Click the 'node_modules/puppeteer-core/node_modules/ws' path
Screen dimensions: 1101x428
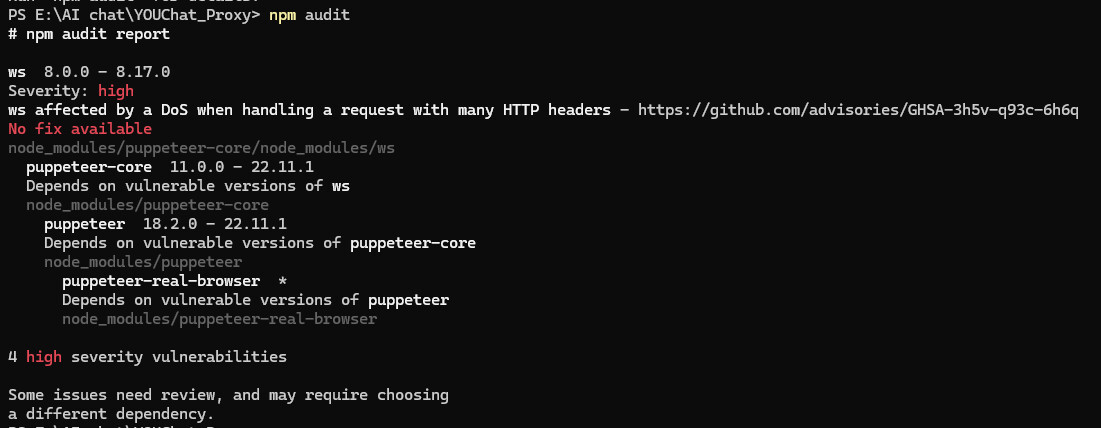(x=201, y=148)
